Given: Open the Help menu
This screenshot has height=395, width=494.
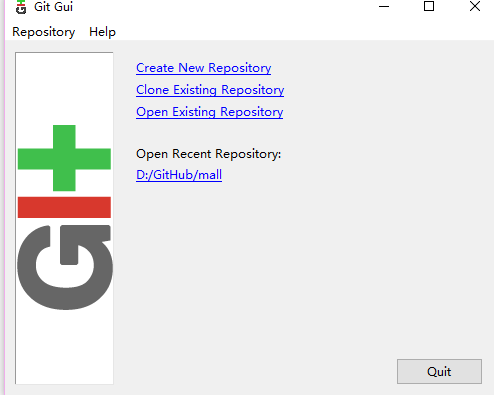Looking at the screenshot, I should pos(102,32).
